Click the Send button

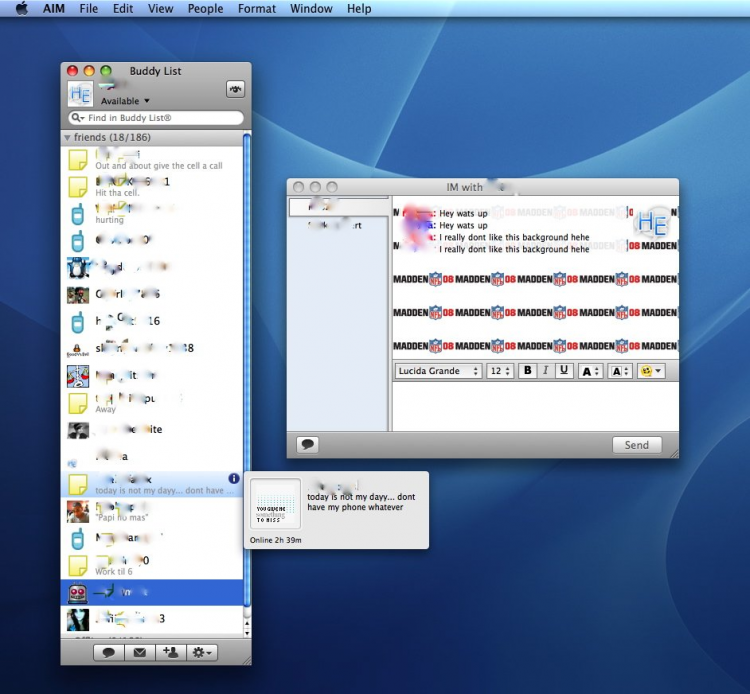pyautogui.click(x=637, y=445)
